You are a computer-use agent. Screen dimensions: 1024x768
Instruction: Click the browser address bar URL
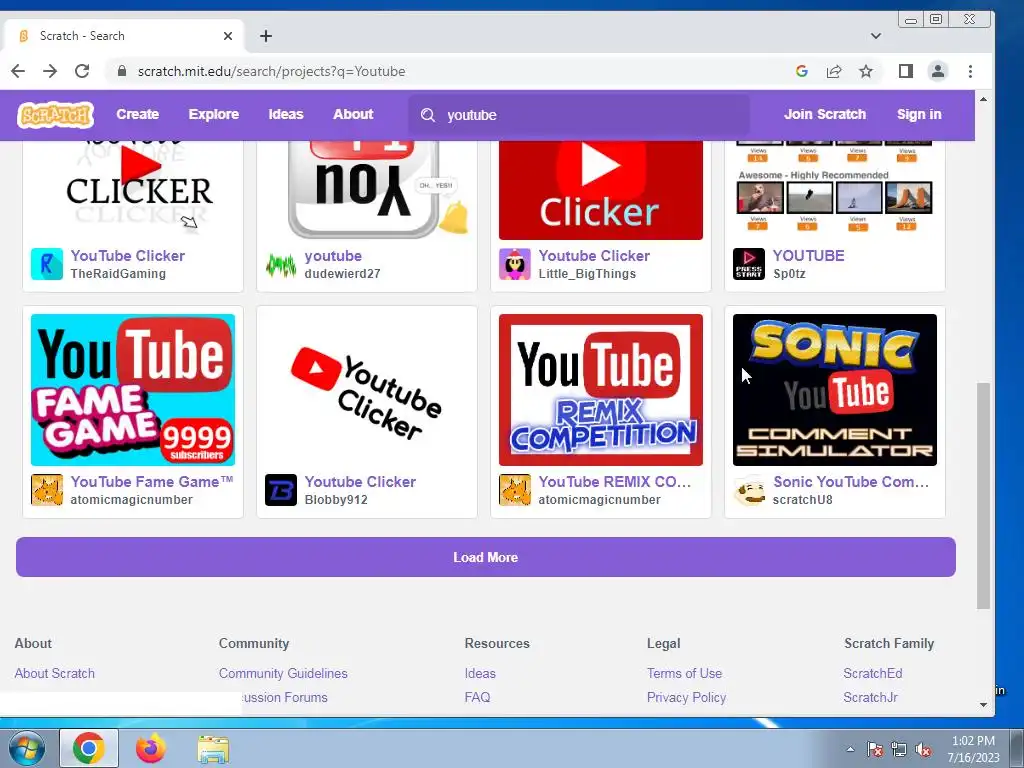(272, 71)
